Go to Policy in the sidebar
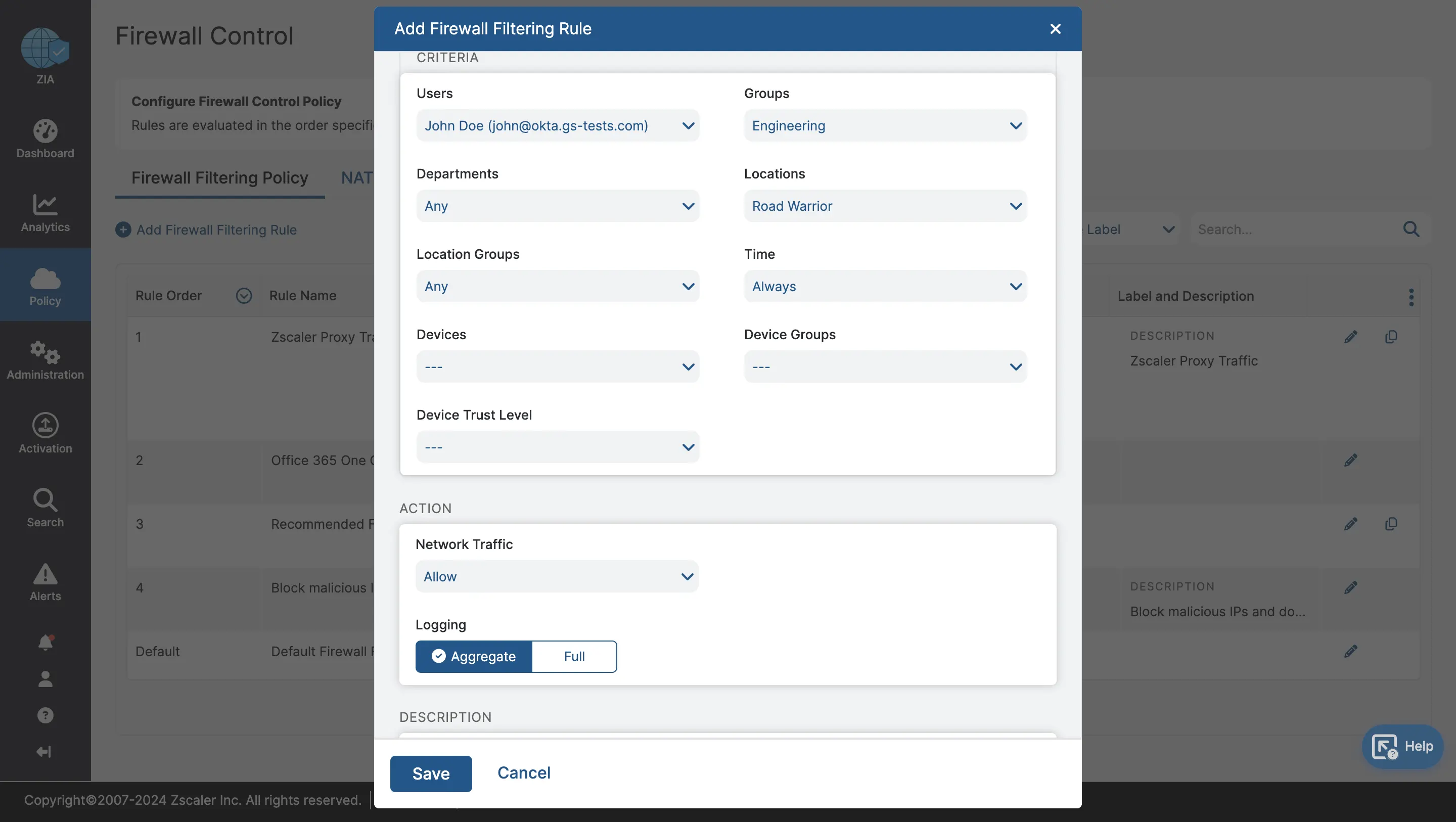 (45, 285)
